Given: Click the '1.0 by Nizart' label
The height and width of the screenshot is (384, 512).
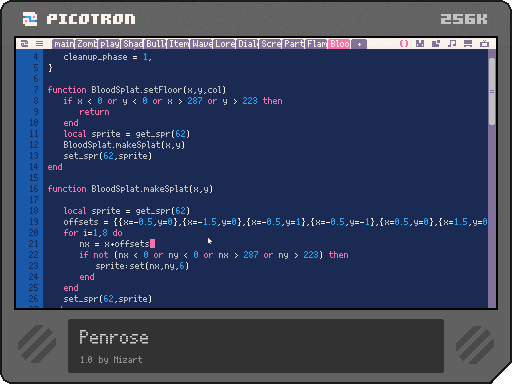Looking at the screenshot, I should [x=111, y=360].
